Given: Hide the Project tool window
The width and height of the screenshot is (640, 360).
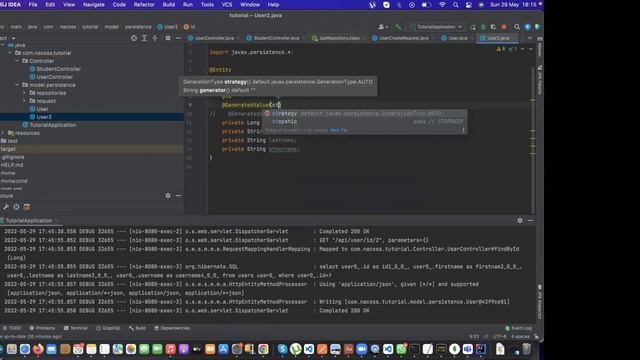Looking at the screenshot, I should 178,38.
